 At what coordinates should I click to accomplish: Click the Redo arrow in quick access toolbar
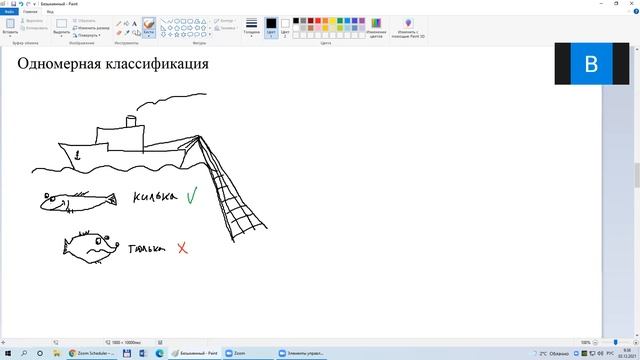pos(28,4)
